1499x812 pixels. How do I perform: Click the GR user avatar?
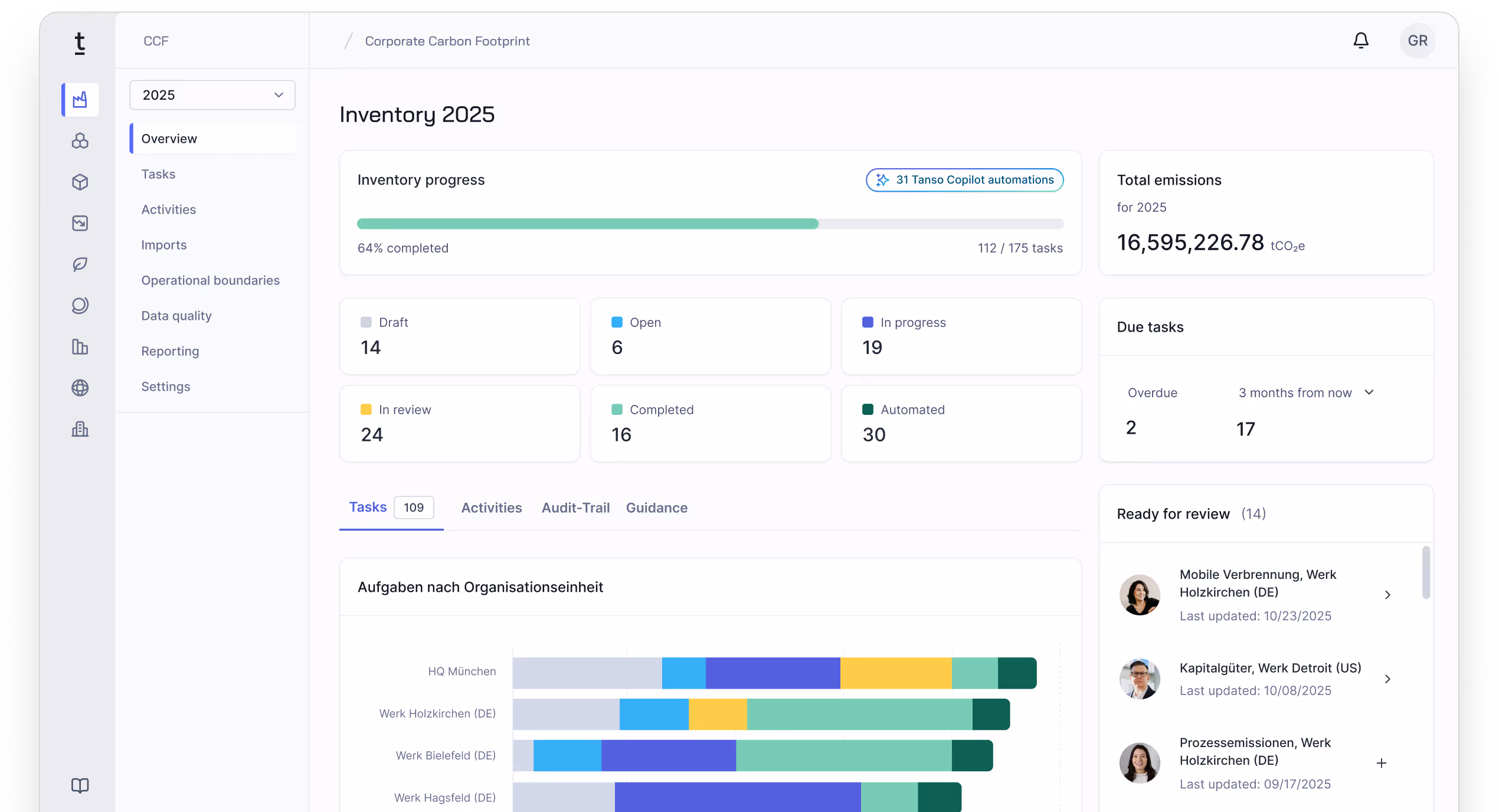[x=1417, y=41]
